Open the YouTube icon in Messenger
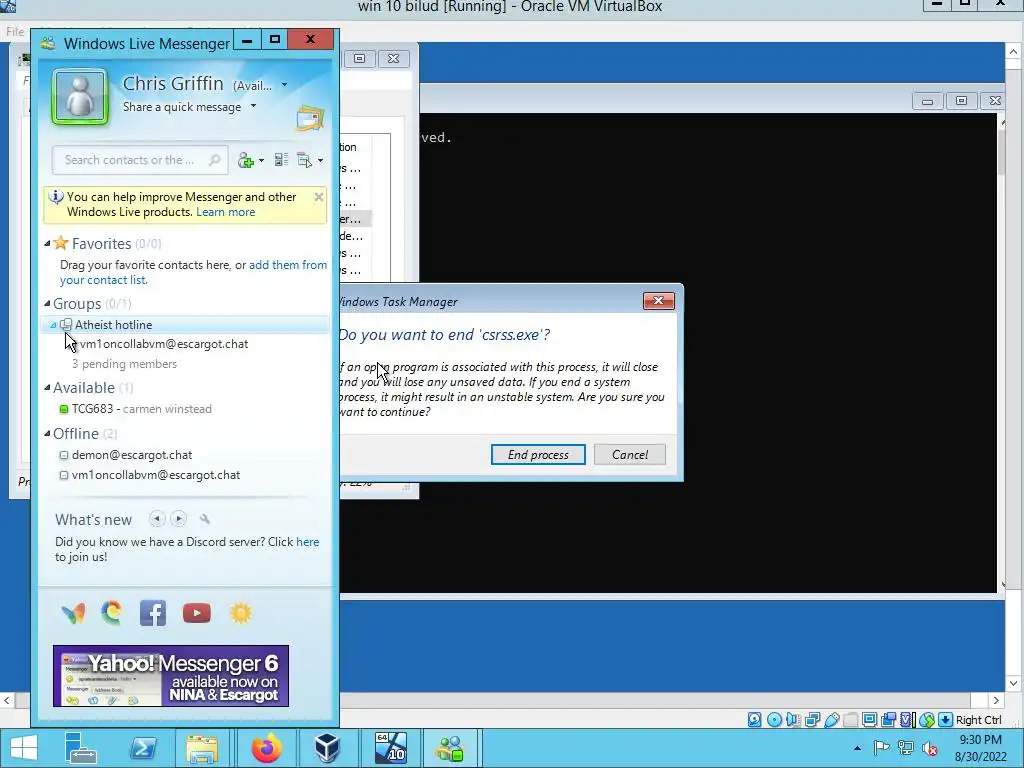1024x768 pixels. pyautogui.click(x=197, y=613)
